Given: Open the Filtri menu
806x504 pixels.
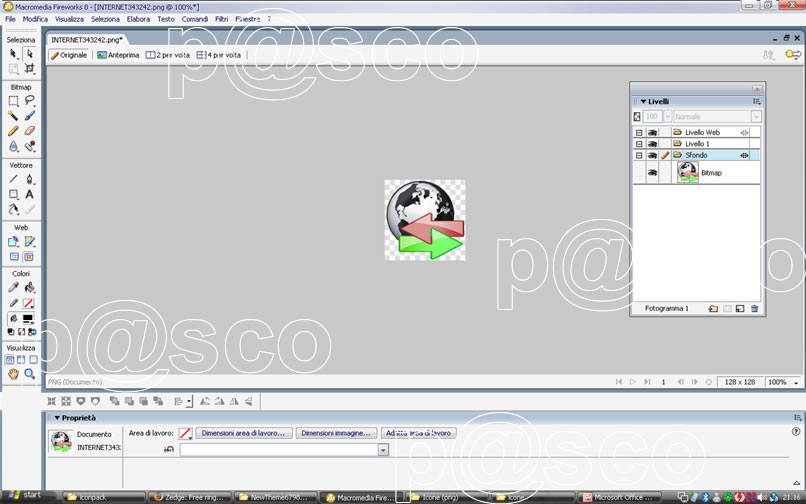Looking at the screenshot, I should tap(222, 19).
